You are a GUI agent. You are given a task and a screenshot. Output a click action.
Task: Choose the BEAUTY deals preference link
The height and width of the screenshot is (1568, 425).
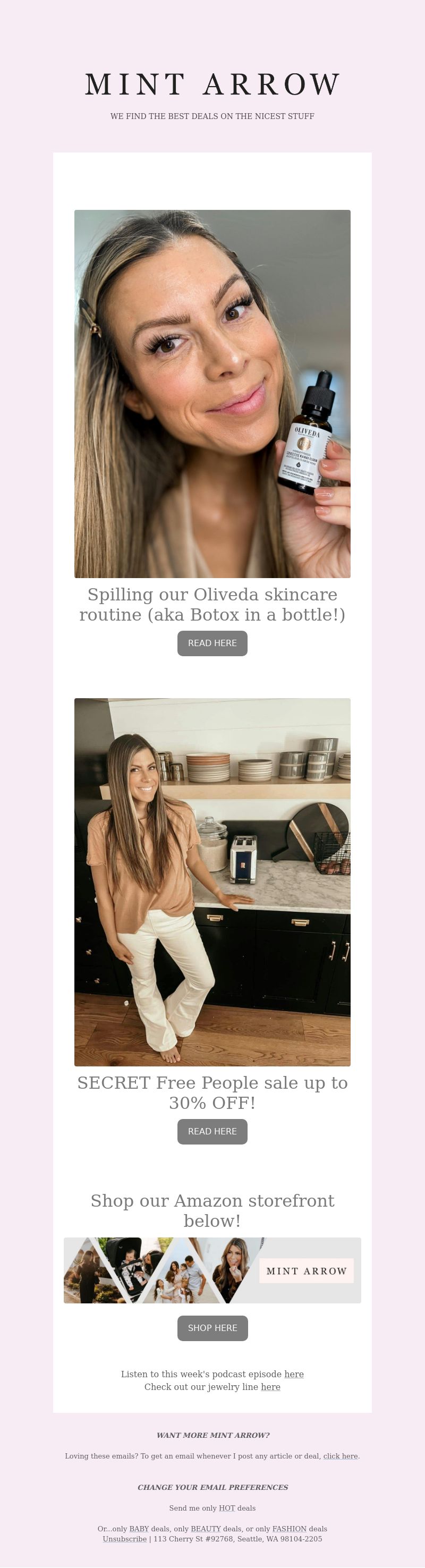[206, 1529]
